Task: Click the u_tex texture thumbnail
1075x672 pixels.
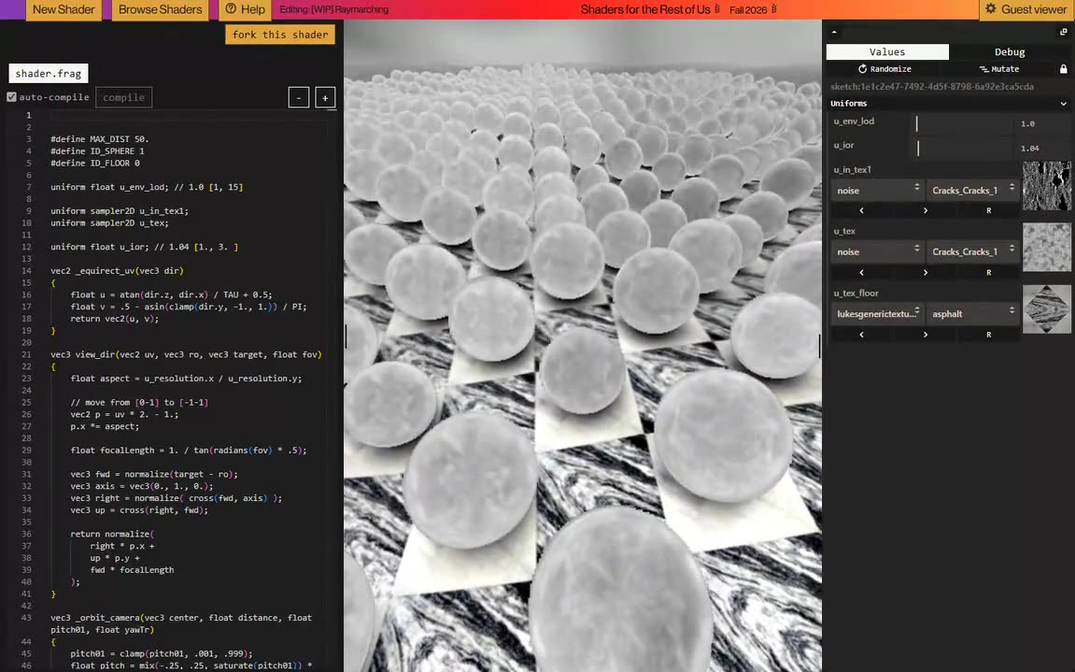Action: coord(1046,248)
